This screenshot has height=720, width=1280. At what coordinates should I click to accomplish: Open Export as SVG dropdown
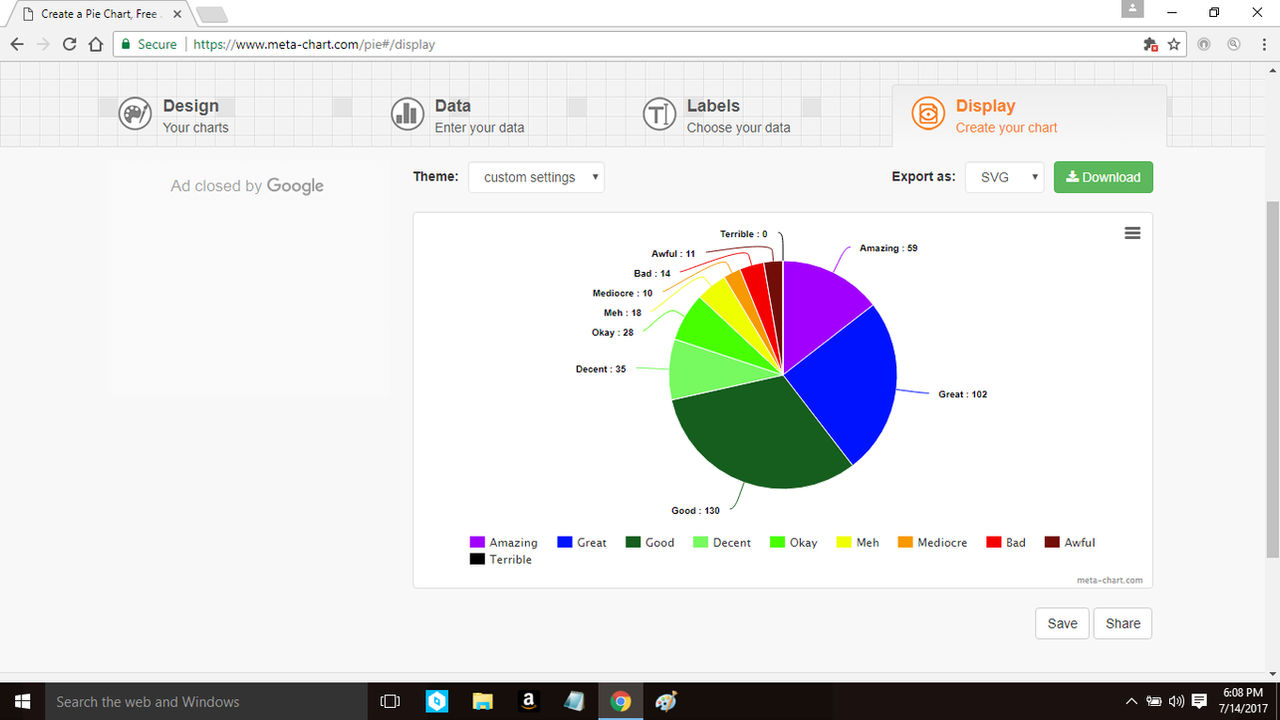pos(1004,177)
